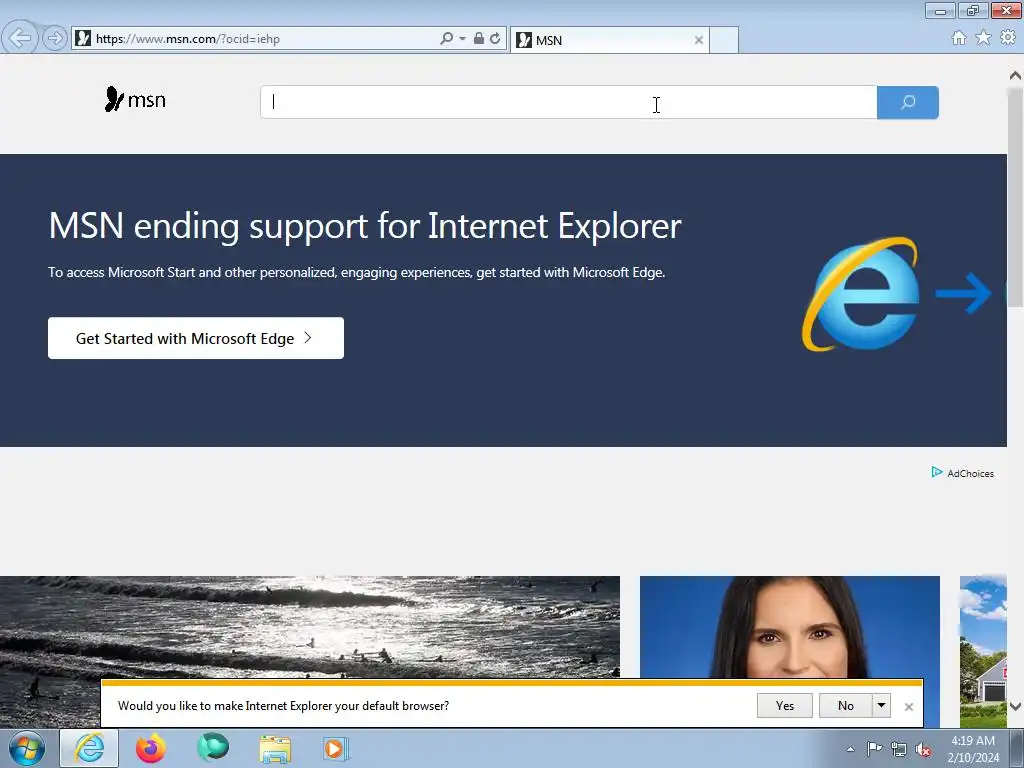Launch Firefox from the taskbar
1024x768 pixels.
coord(151,748)
